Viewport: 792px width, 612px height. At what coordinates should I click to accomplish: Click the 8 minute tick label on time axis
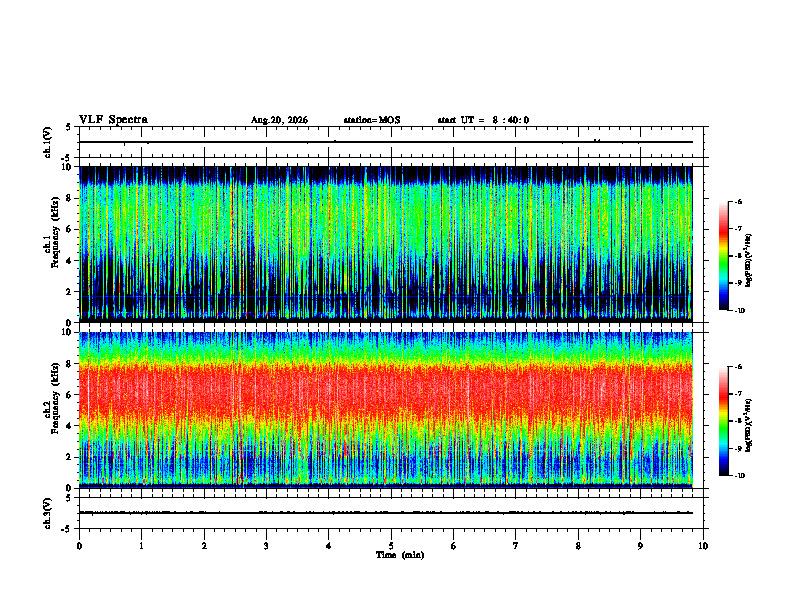pyautogui.click(x=578, y=546)
